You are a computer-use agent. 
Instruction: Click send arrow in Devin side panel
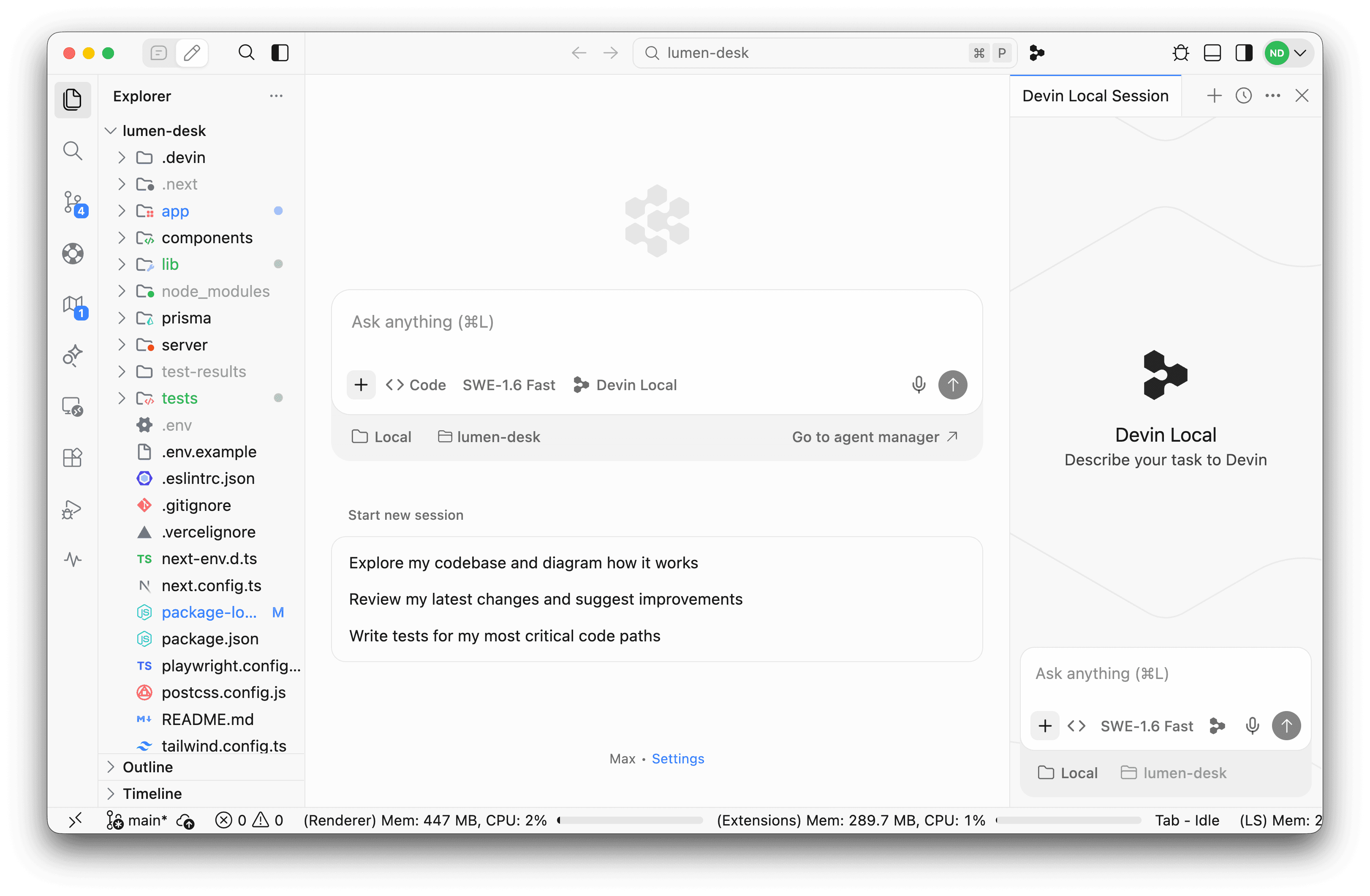pos(1286,726)
